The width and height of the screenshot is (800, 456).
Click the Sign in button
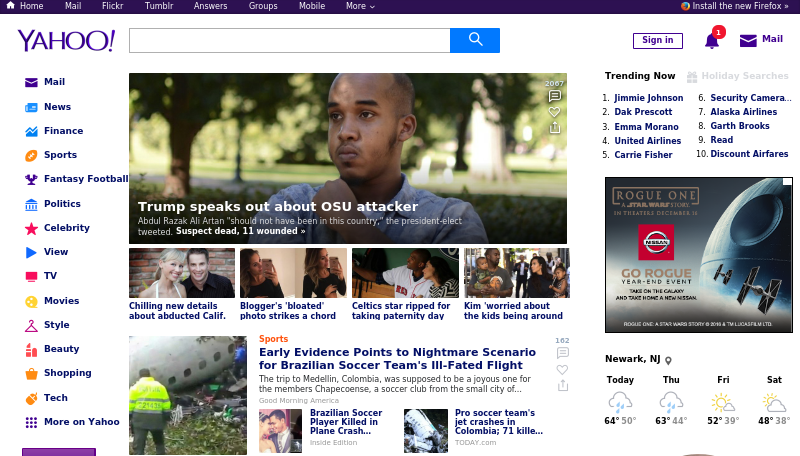tap(658, 40)
